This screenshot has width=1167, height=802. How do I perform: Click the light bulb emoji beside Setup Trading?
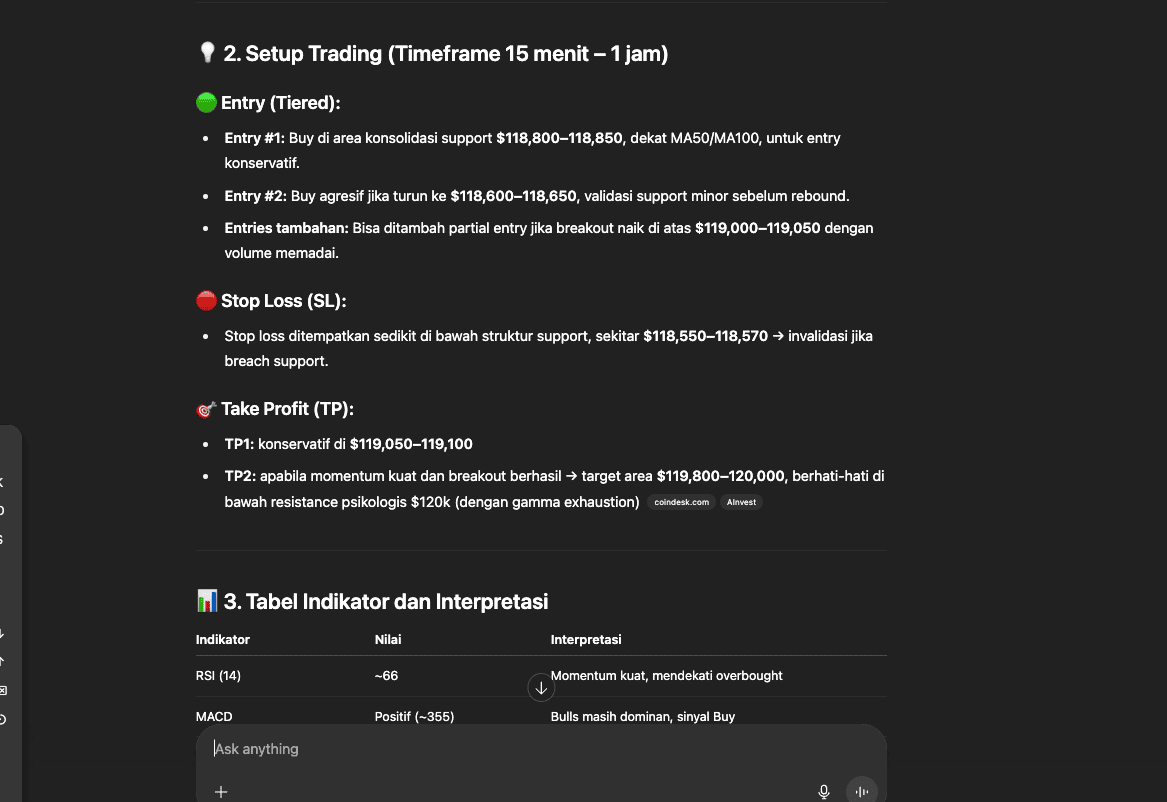[x=207, y=53]
